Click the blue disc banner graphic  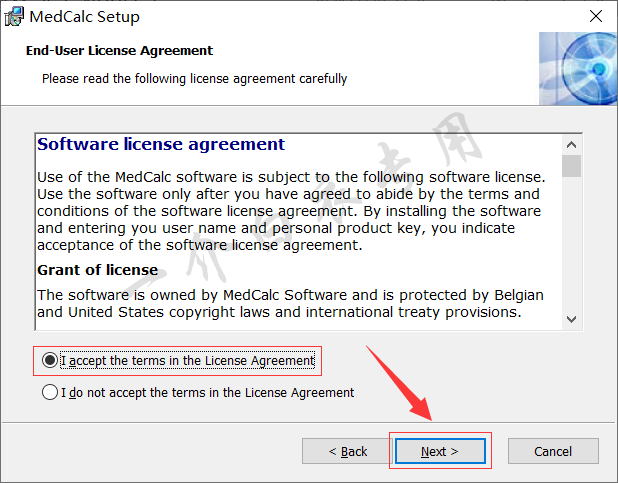coord(577,68)
